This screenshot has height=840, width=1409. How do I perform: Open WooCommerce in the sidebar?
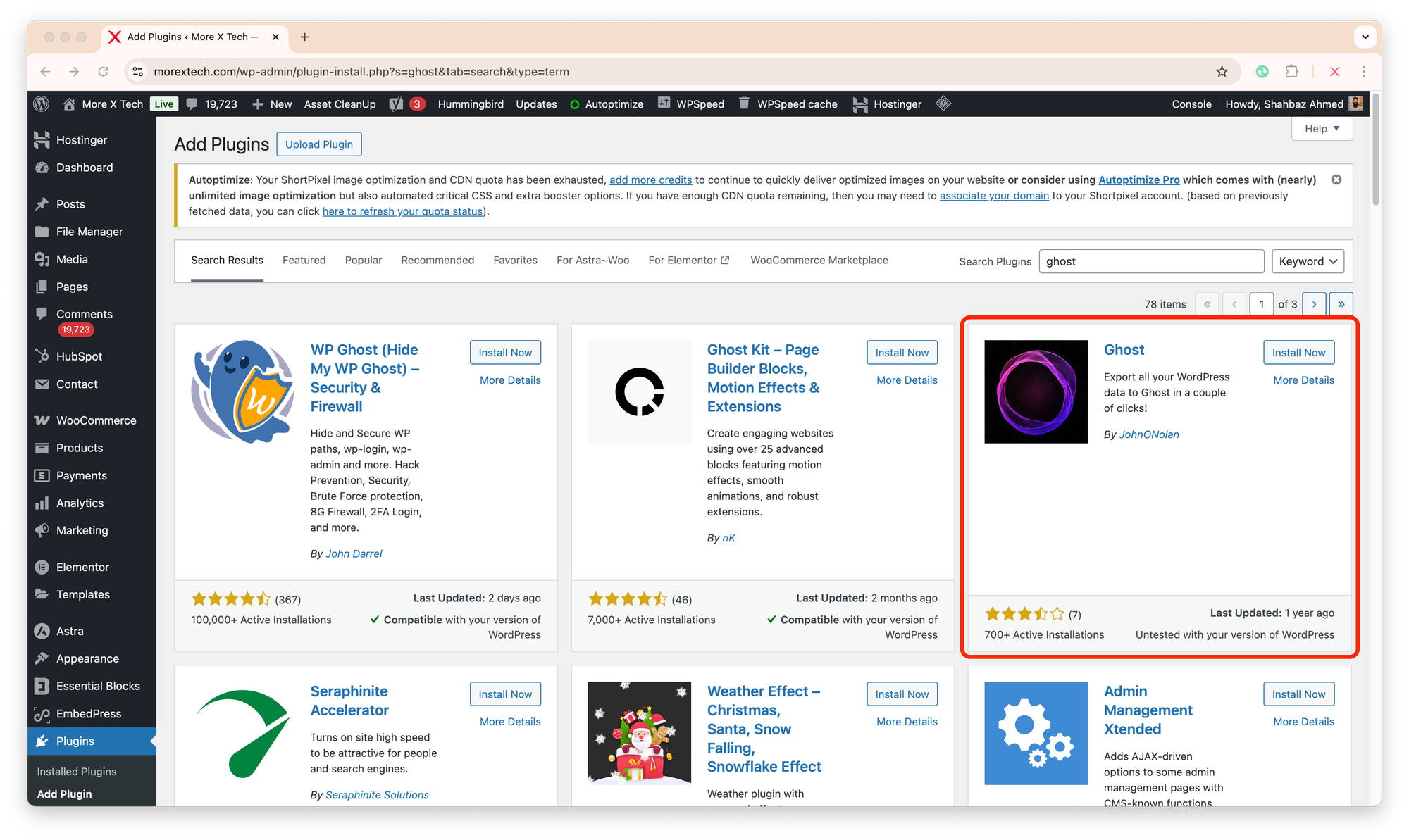96,420
